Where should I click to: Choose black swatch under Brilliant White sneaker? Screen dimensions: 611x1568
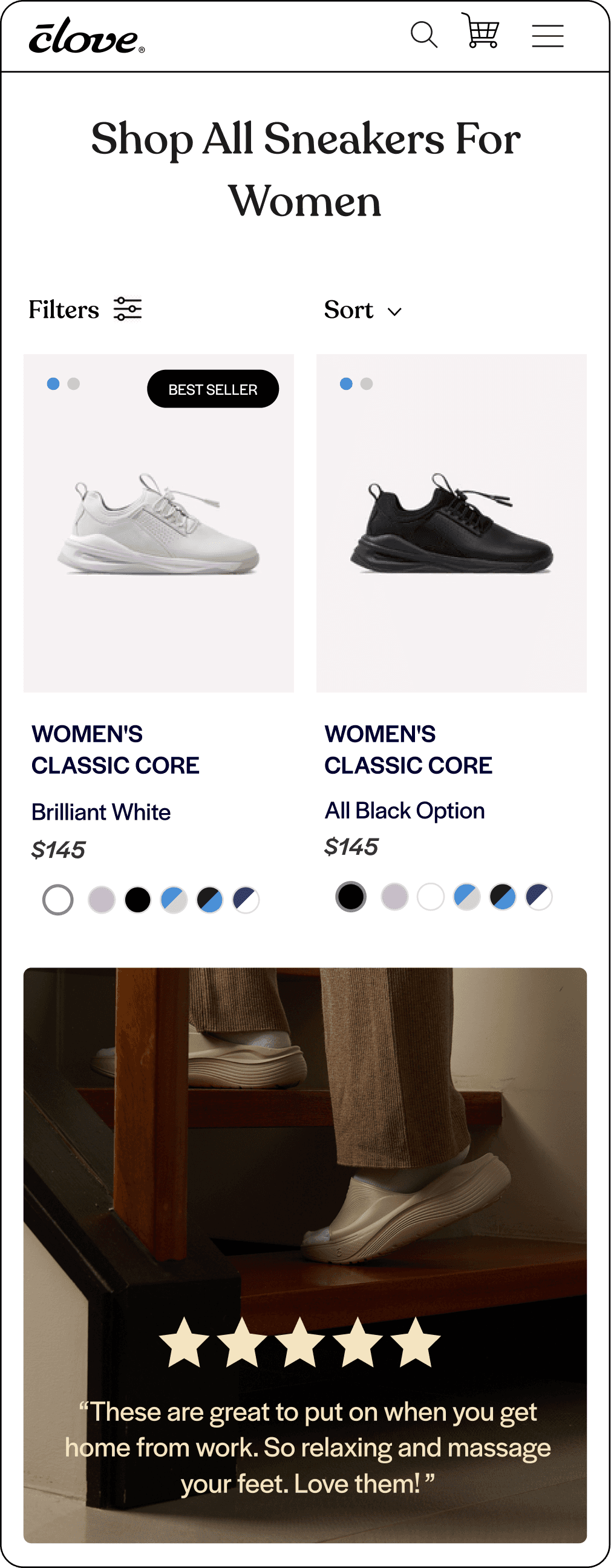point(138,900)
